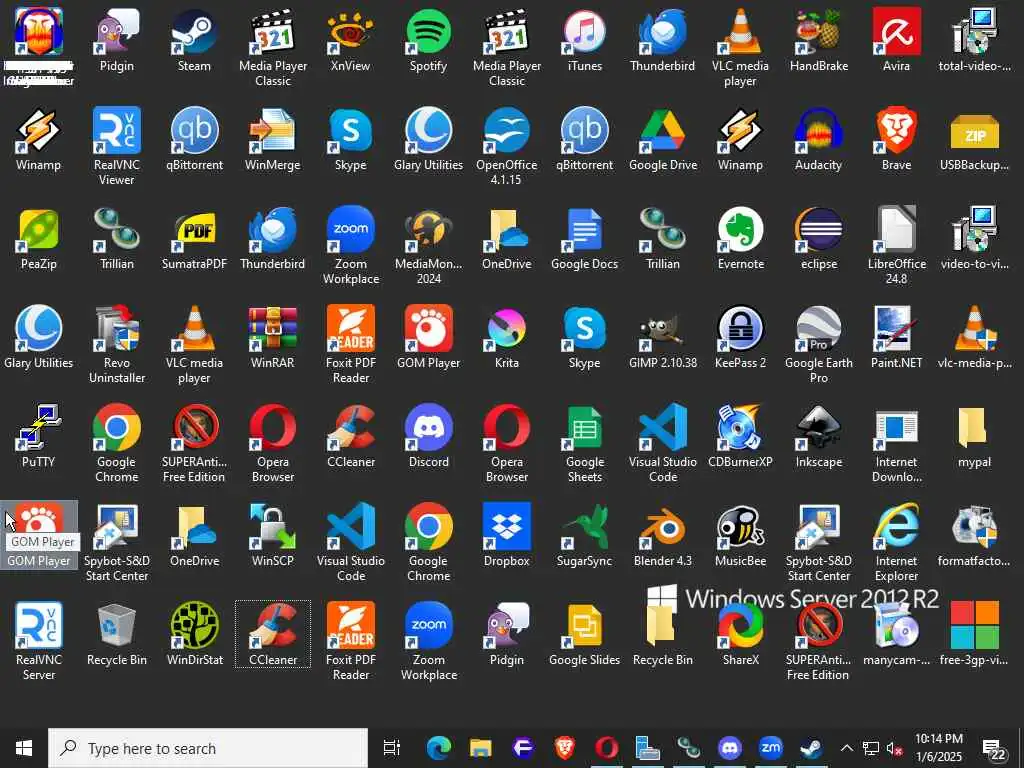Select the Google Earth Pro icon
The width and height of the screenshot is (1024, 768).
[x=818, y=345]
